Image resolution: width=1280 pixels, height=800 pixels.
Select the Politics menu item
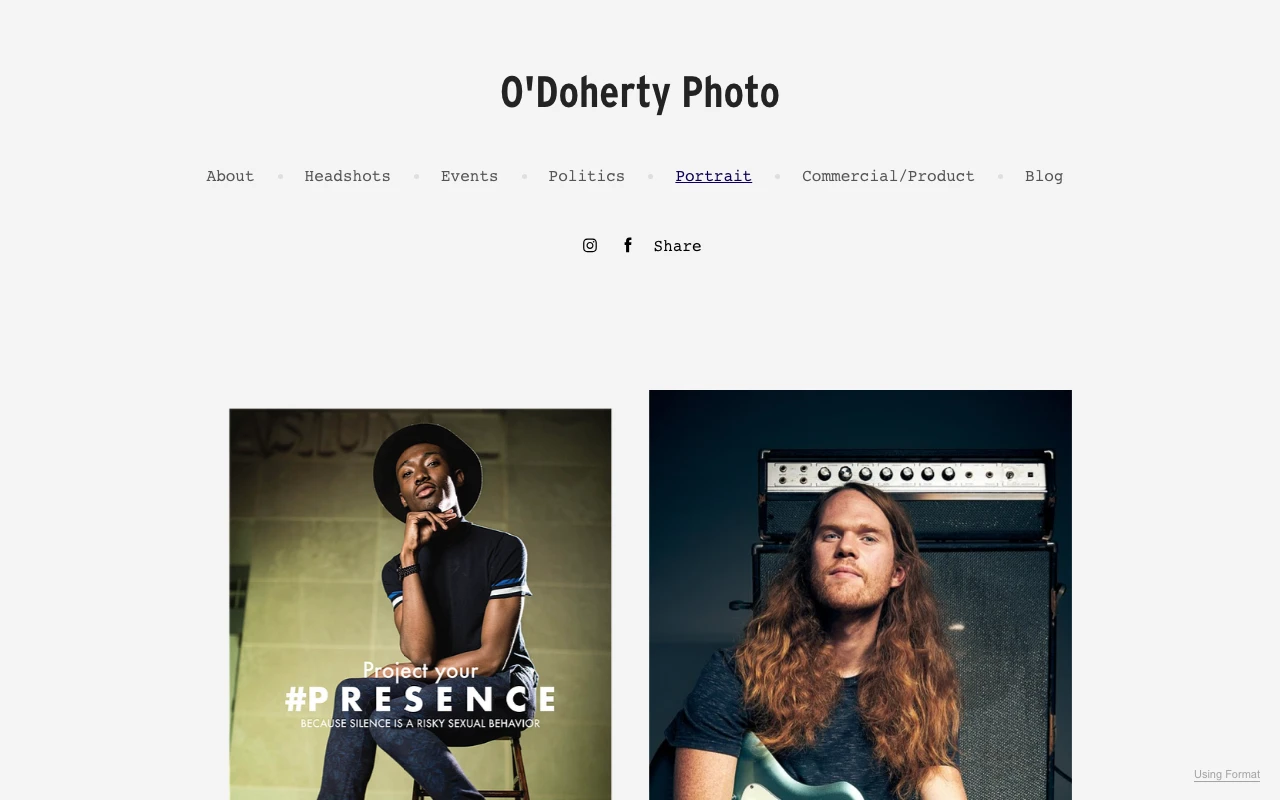[x=586, y=176]
